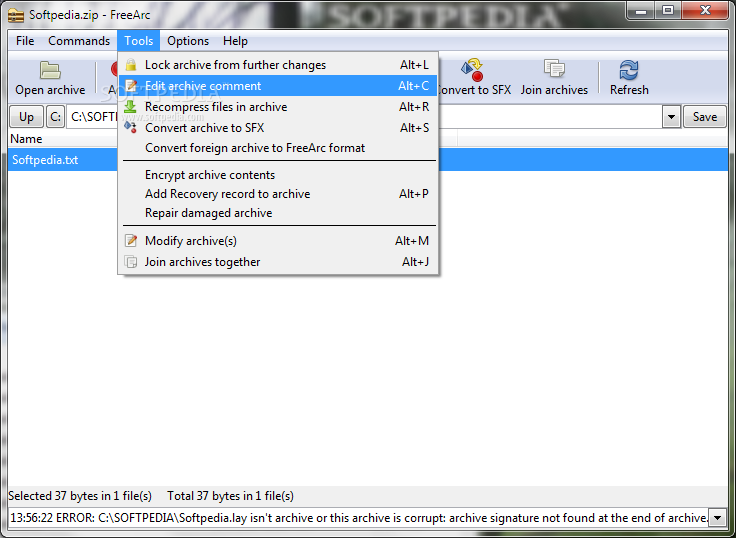The width and height of the screenshot is (736, 538).
Task: Open the Commands menu
Action: point(79,41)
